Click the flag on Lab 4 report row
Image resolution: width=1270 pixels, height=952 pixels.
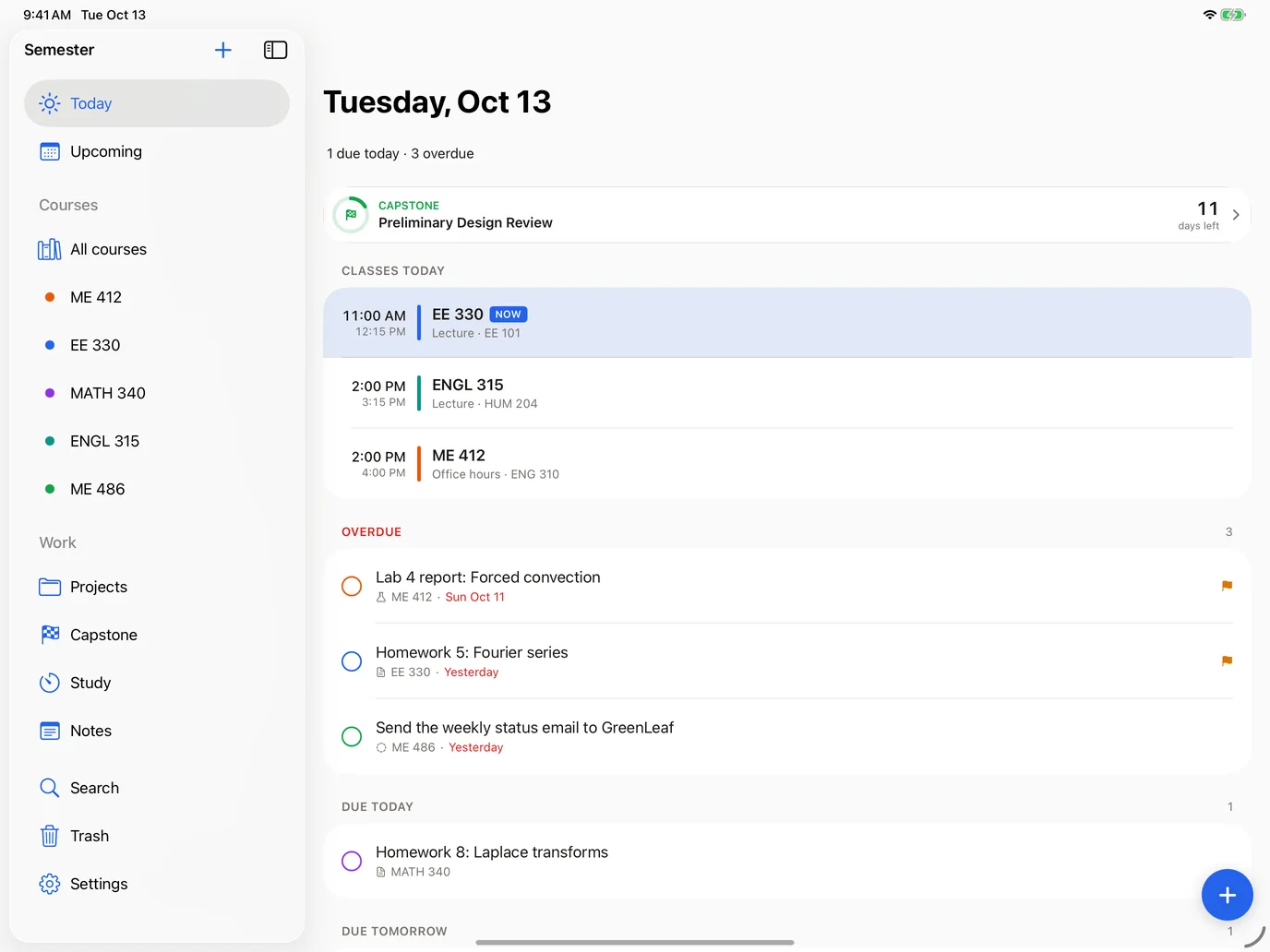1227,586
